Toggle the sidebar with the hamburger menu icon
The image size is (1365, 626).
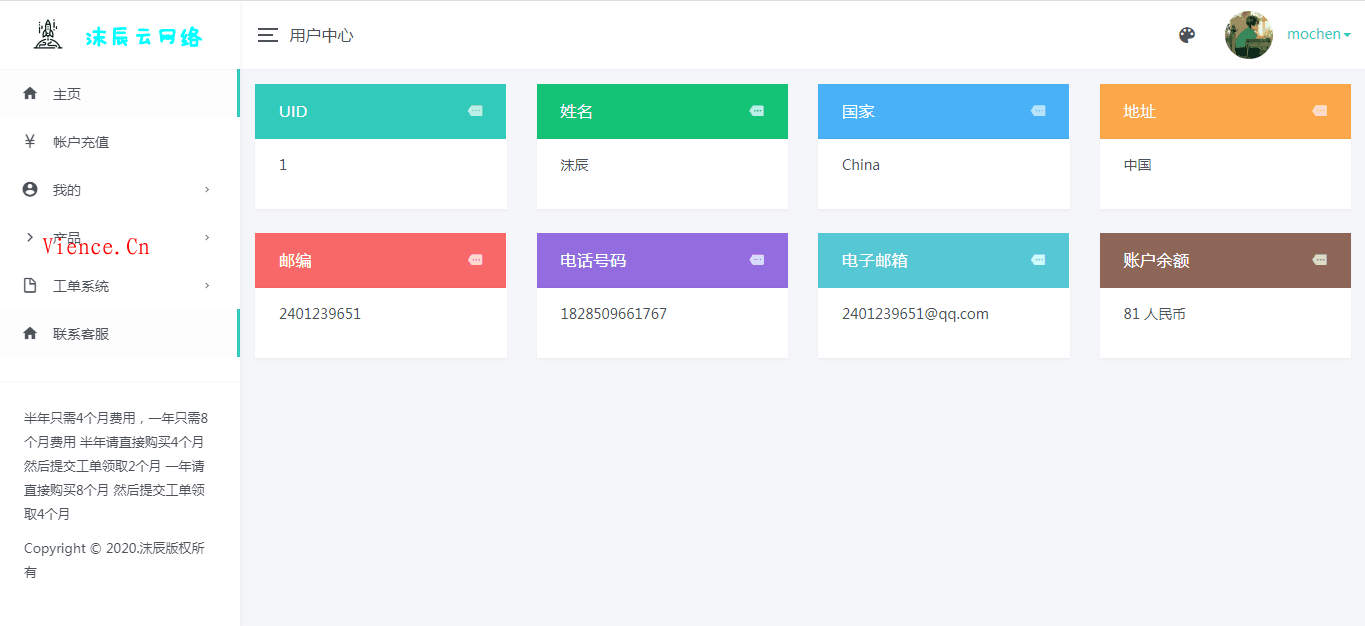(267, 34)
